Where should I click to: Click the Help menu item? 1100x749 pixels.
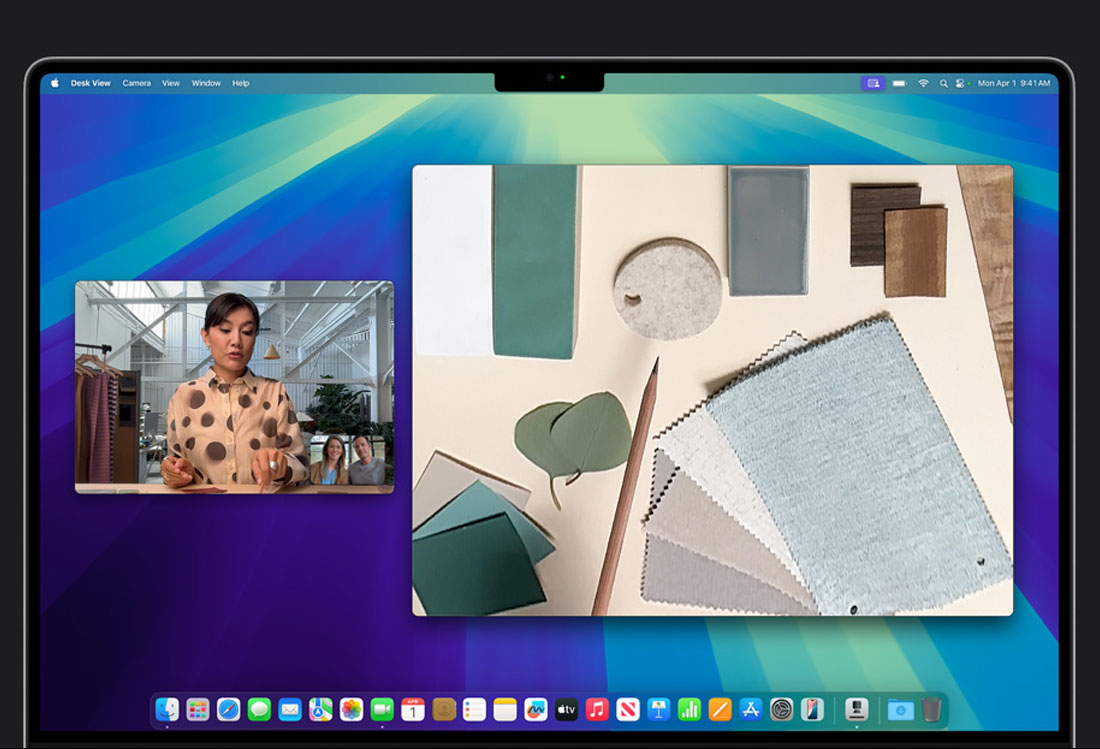[240, 83]
